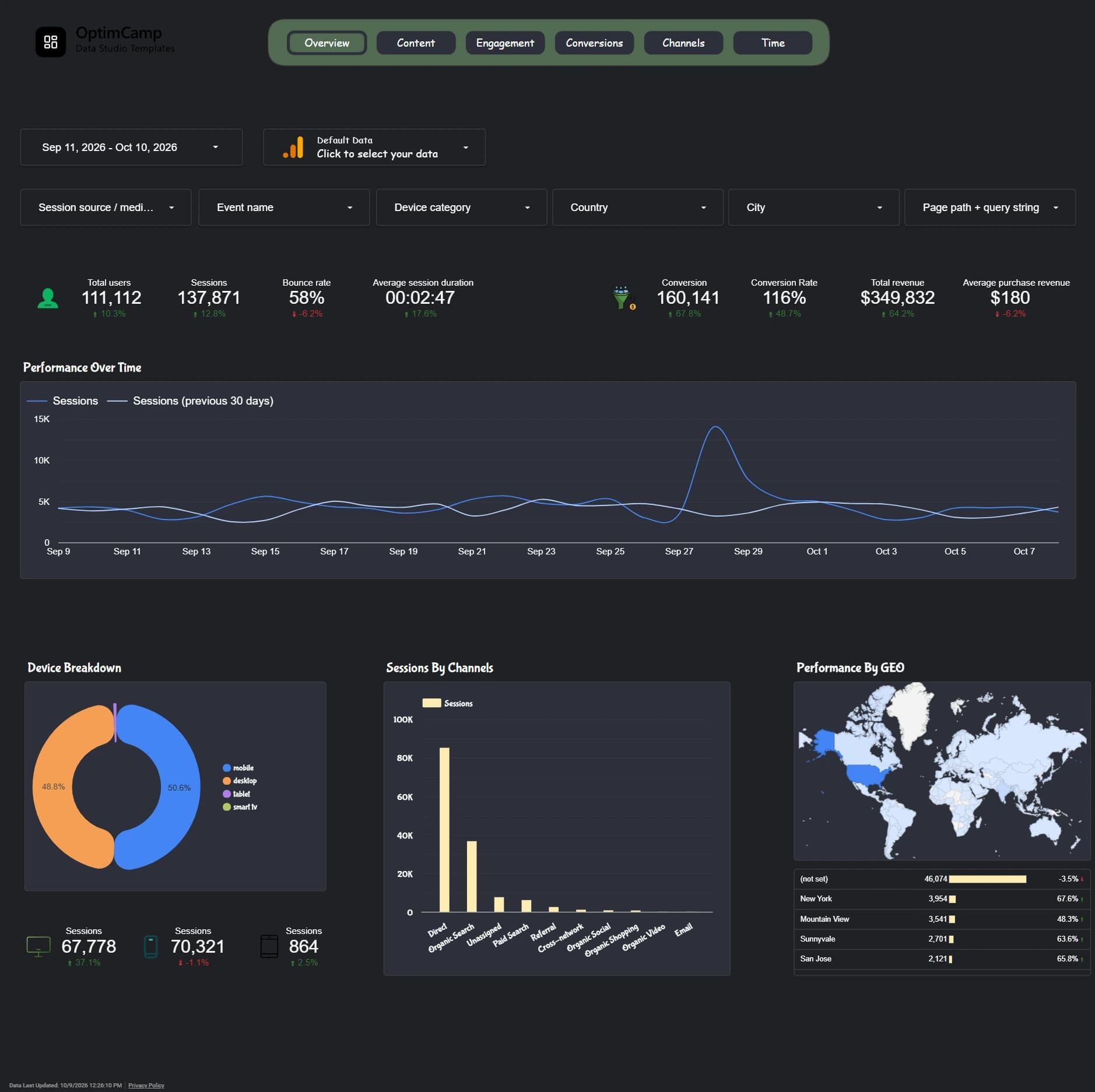Expand the City filter
The width and height of the screenshot is (1095, 1092).
click(814, 208)
